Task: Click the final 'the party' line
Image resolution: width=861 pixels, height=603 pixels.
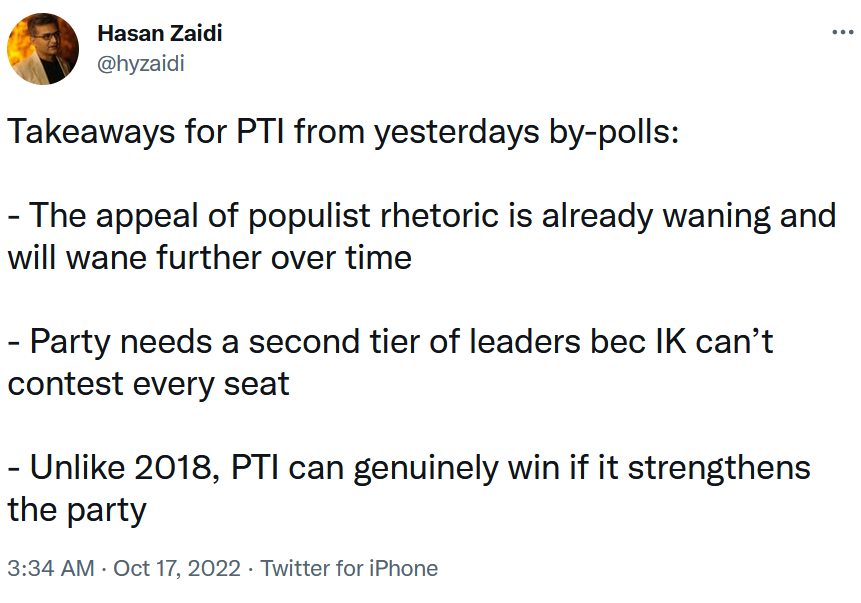Action: [77, 510]
